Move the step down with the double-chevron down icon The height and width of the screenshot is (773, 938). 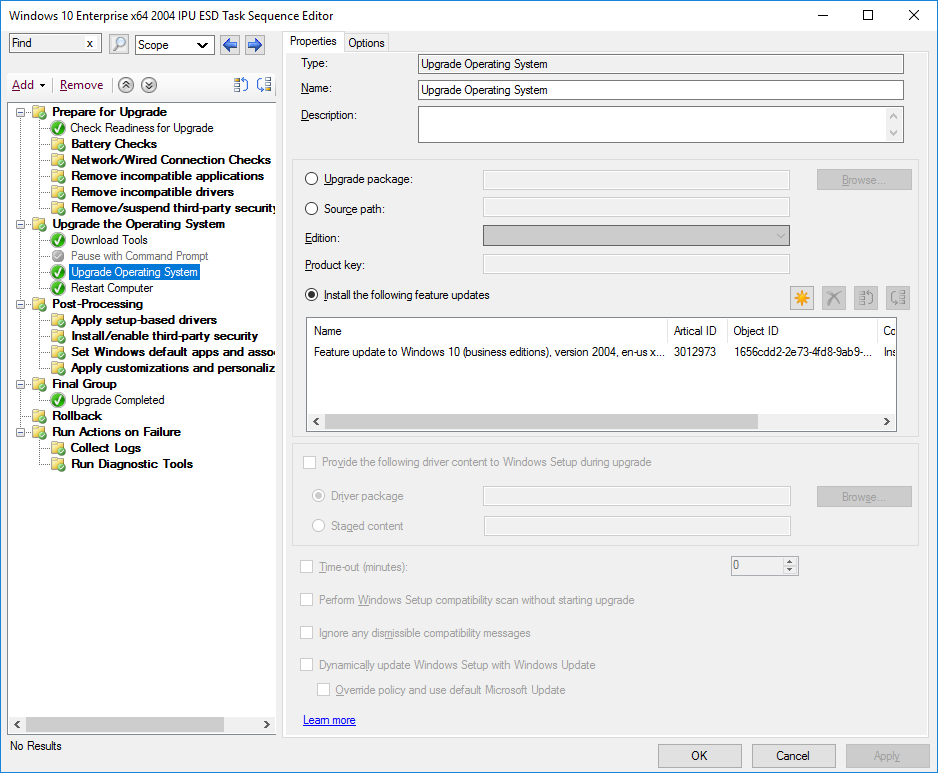(x=149, y=85)
